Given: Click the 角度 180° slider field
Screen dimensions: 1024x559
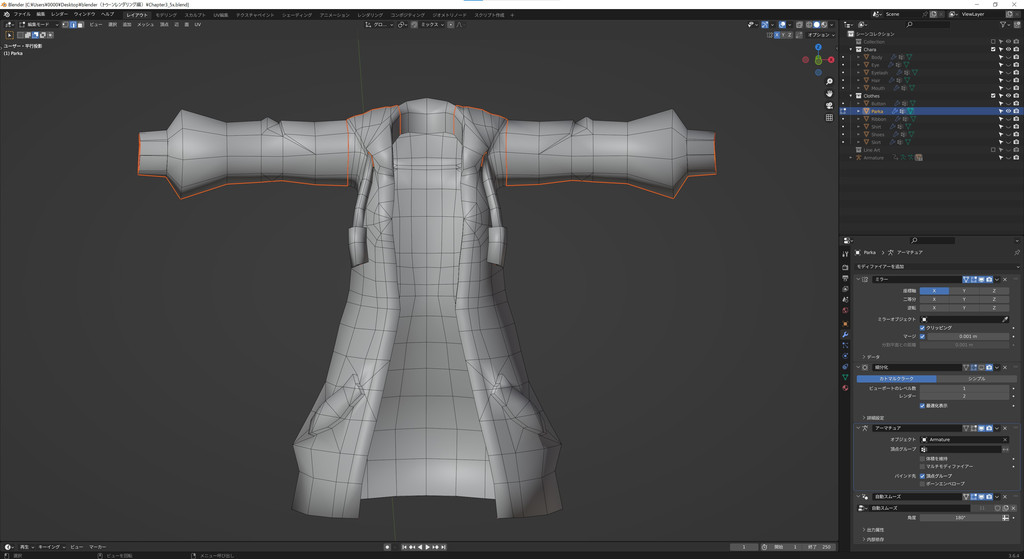Looking at the screenshot, I should pos(963,518).
